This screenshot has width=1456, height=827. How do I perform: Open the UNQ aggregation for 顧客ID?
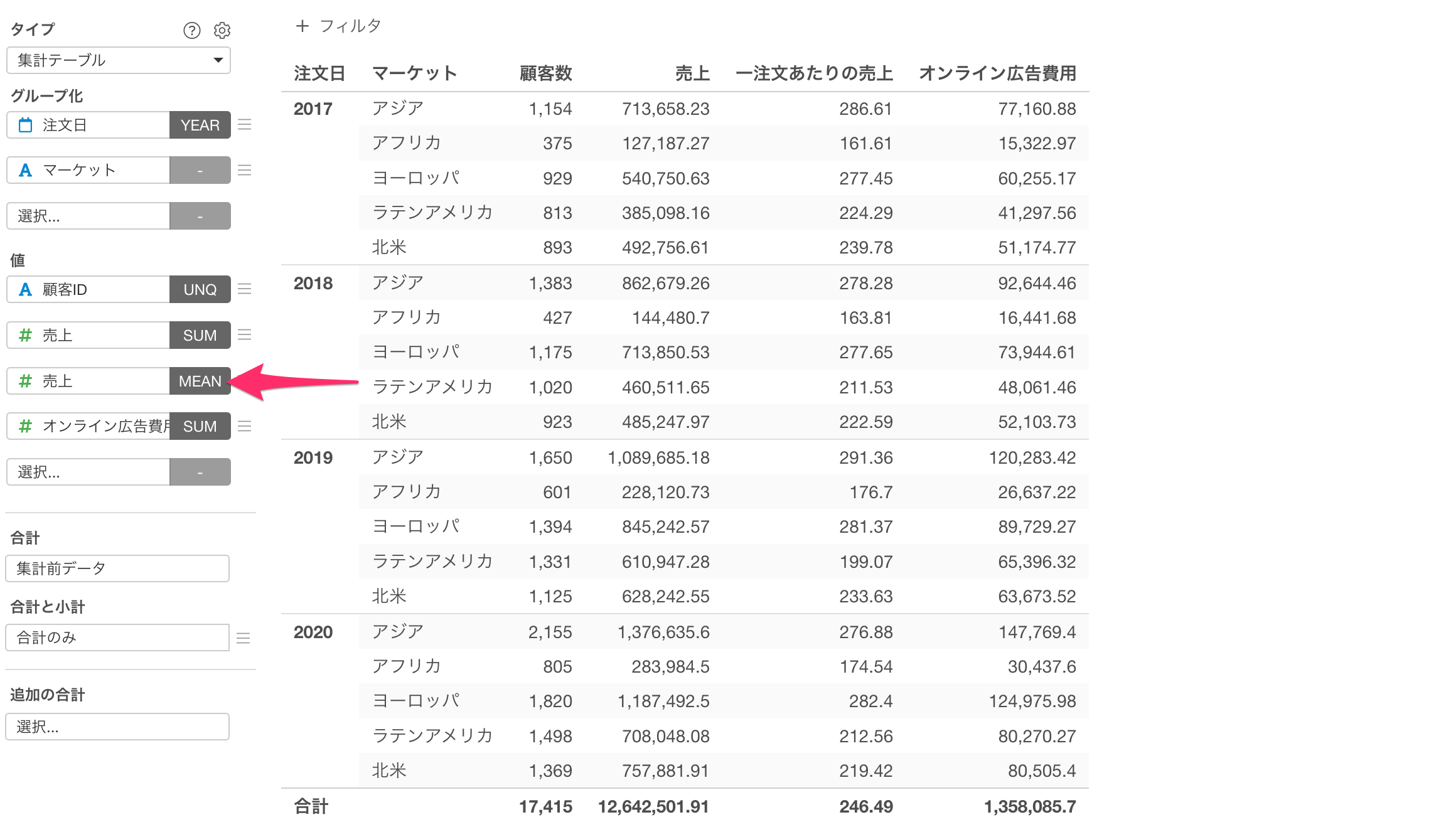point(200,289)
